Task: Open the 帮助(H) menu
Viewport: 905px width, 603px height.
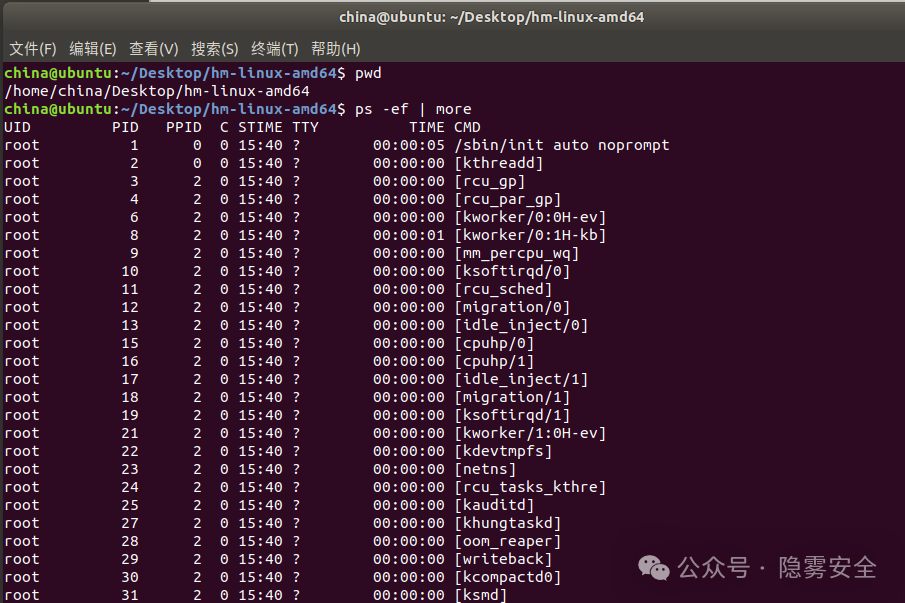Action: [x=336, y=49]
